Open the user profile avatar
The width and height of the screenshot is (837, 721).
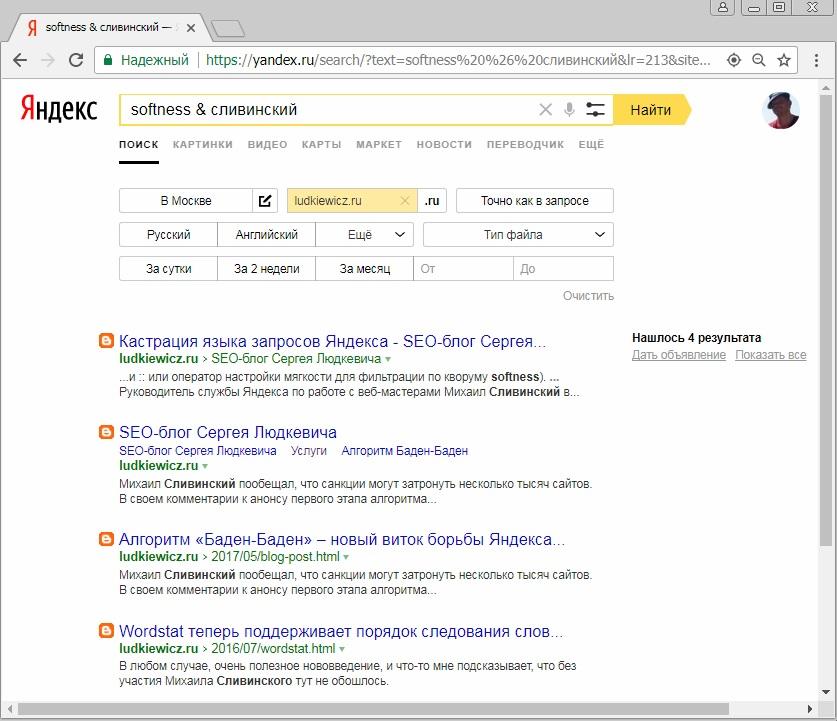pyautogui.click(x=780, y=110)
